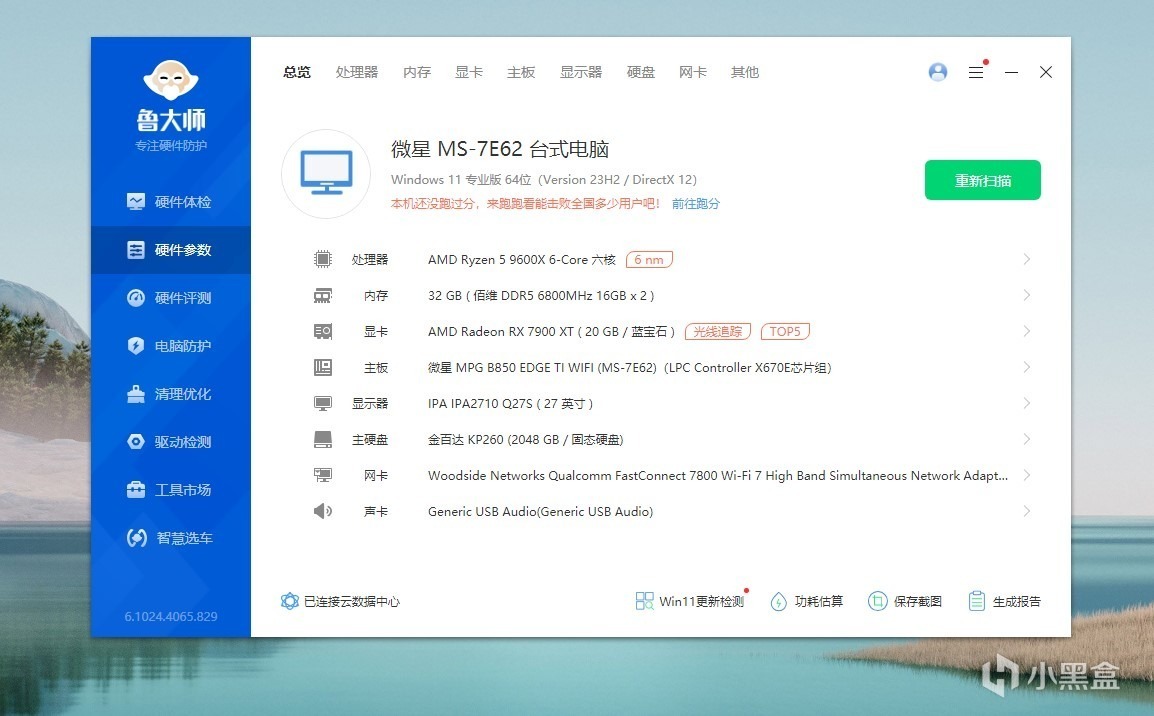Select Woodside Networks Qualcomm FastConnect text
Screen dimensions: 1154x716
tap(718, 475)
